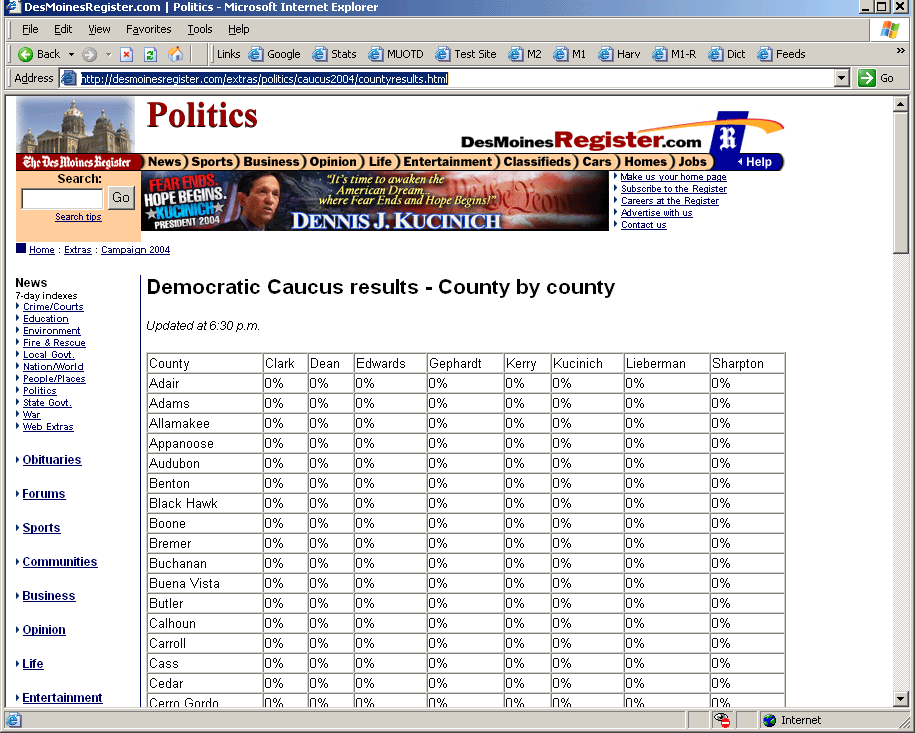The image size is (915, 733).
Task: Click inside the site search text field
Action: pos(62,198)
